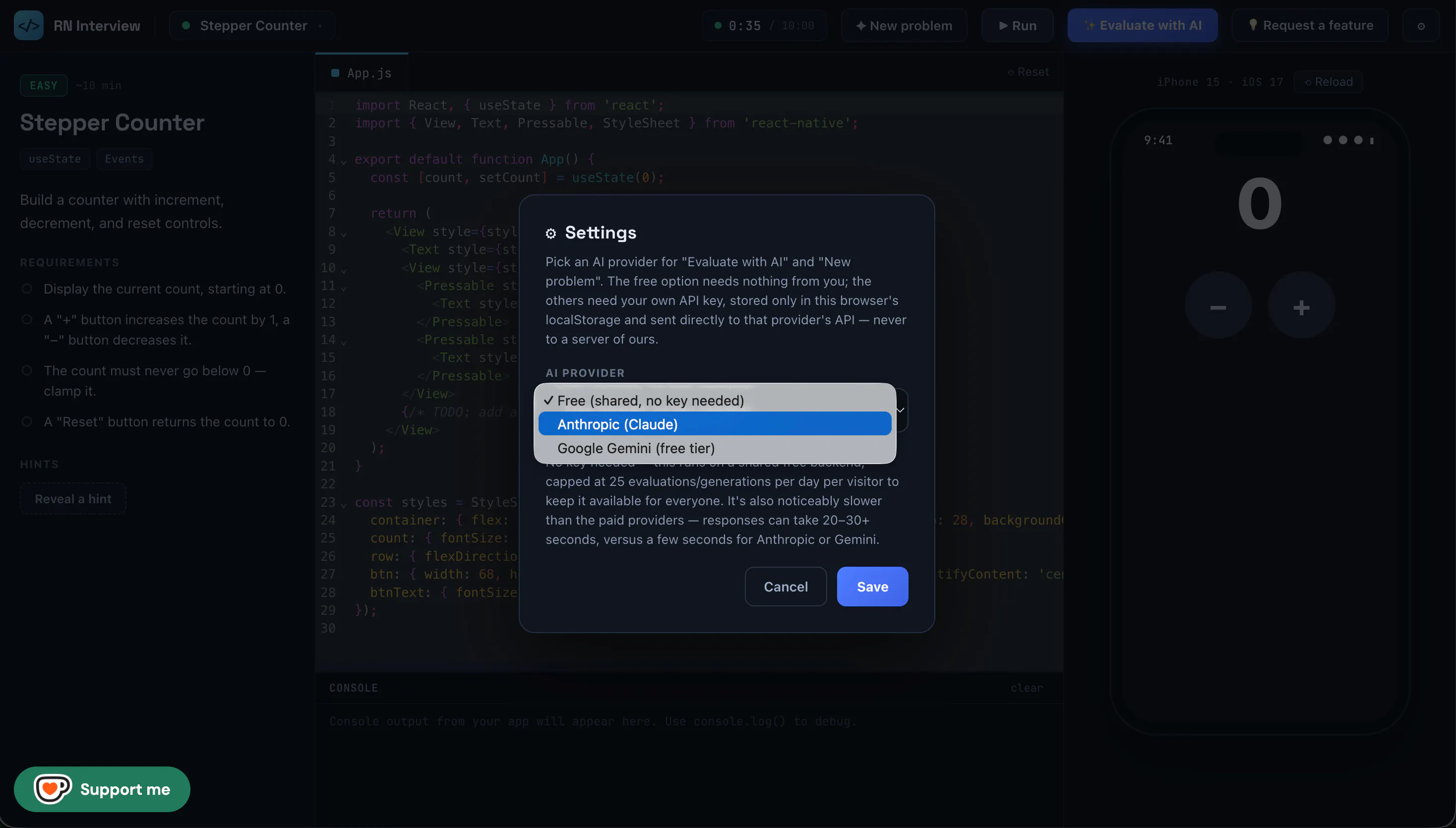1456x828 pixels.
Task: Click Evaluate with AI button
Action: click(1142, 26)
